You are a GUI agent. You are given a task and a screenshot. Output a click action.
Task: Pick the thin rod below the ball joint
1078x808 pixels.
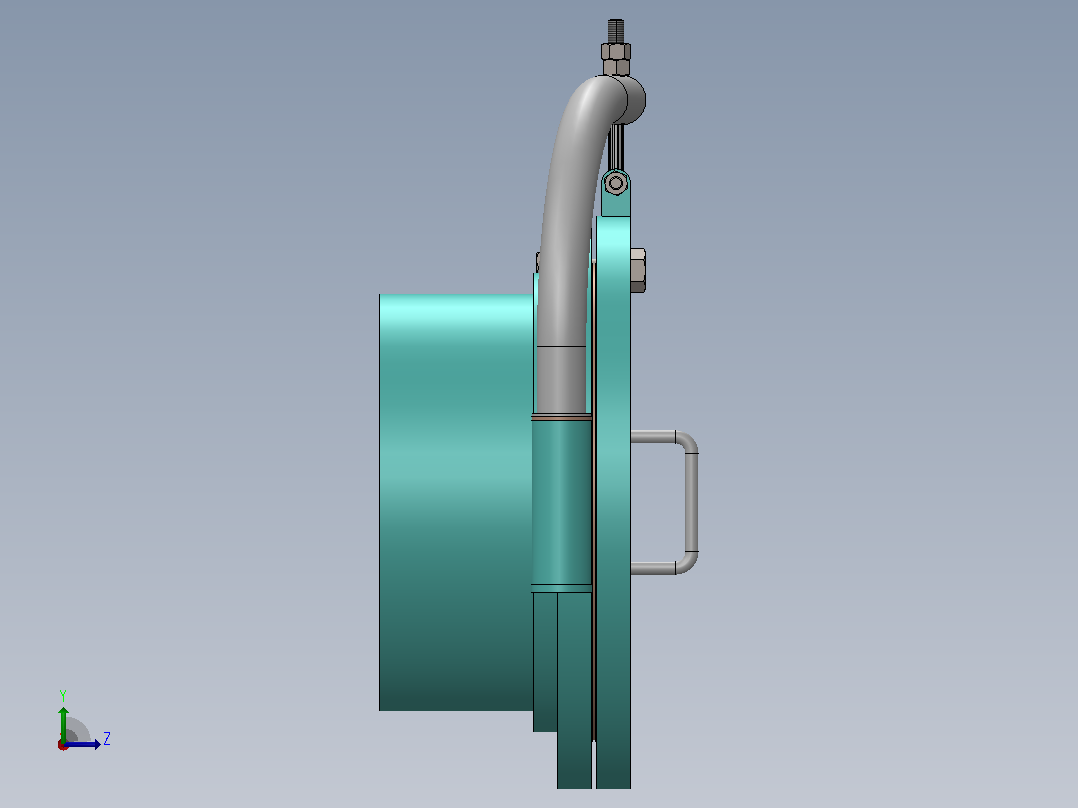click(x=617, y=146)
